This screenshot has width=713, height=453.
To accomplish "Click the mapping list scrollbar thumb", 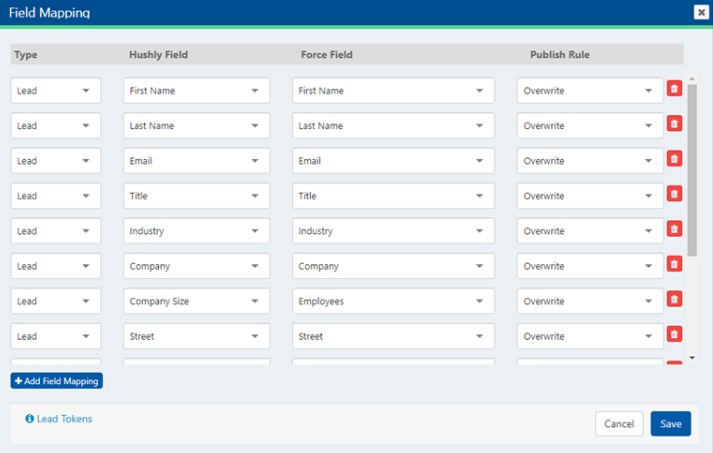I will pyautogui.click(x=692, y=171).
